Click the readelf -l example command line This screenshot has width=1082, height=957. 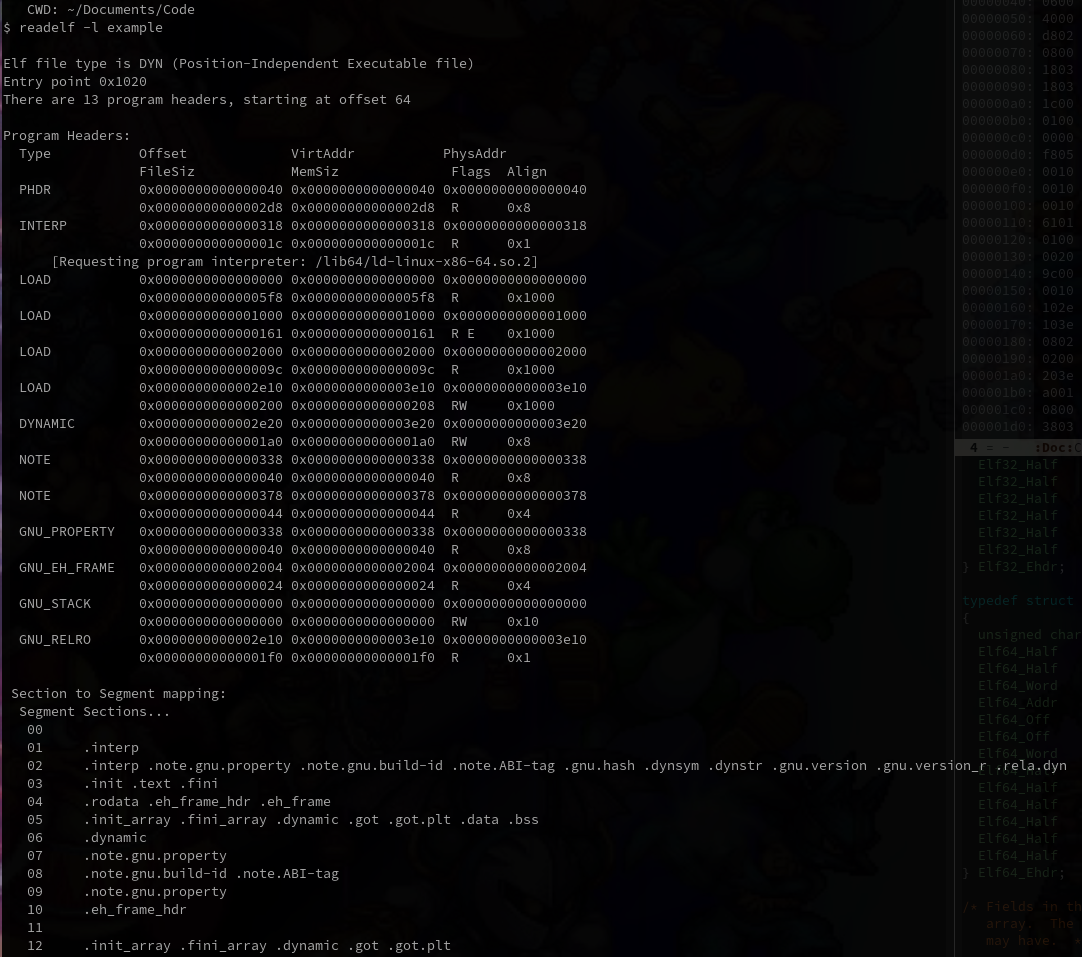(83, 27)
